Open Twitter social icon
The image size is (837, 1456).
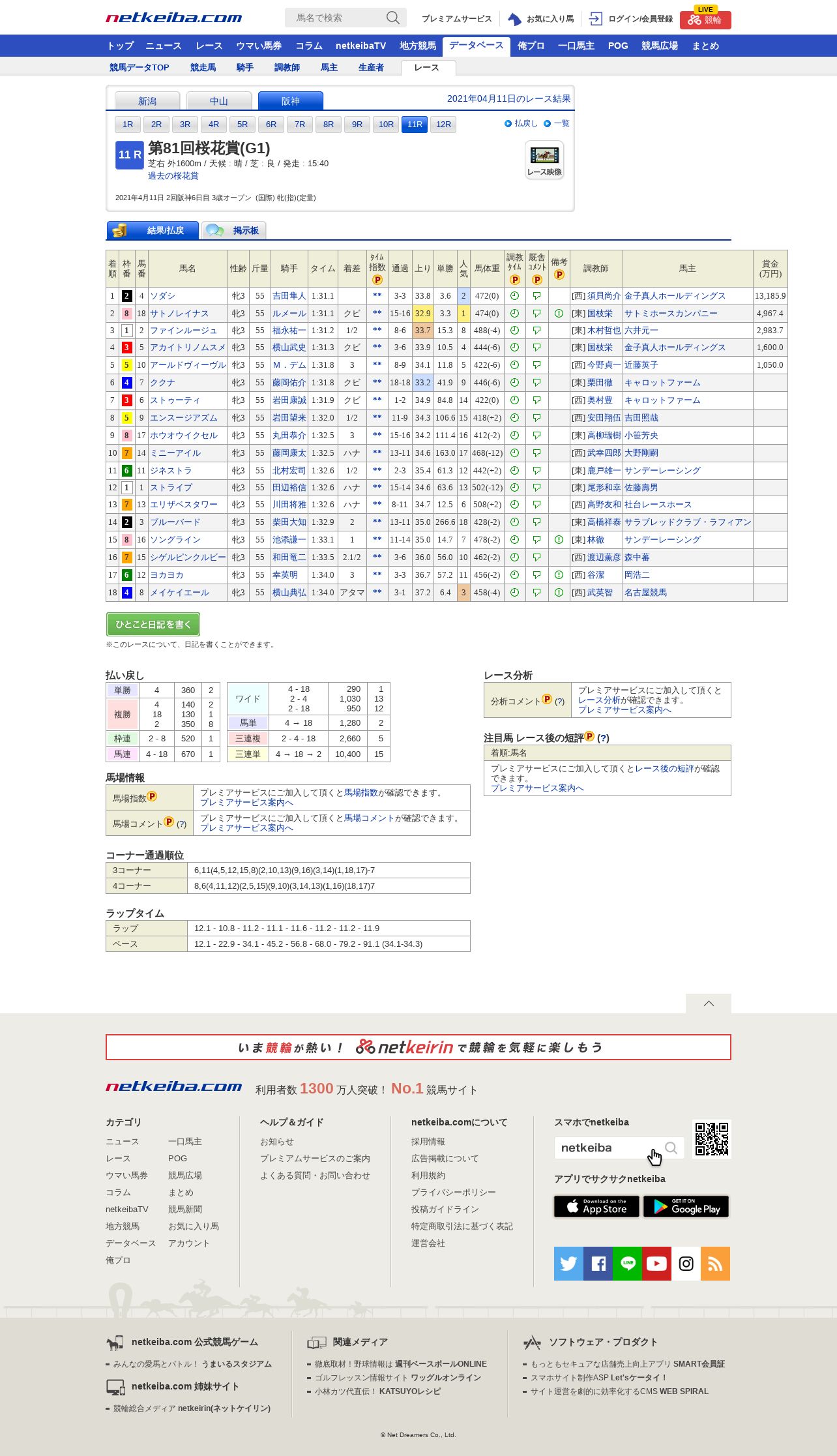pos(568,1264)
